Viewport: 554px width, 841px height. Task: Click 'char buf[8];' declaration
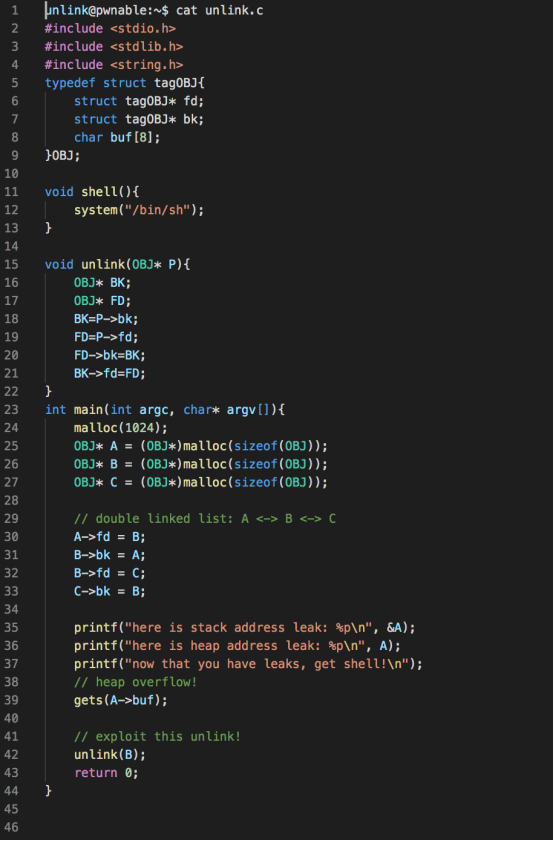[x=117, y=137]
